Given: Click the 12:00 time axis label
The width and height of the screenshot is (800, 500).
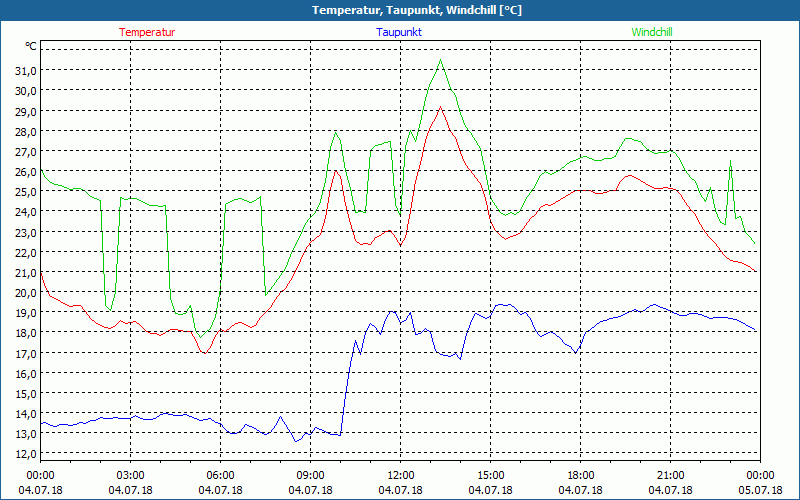Looking at the screenshot, I should coord(401,476).
